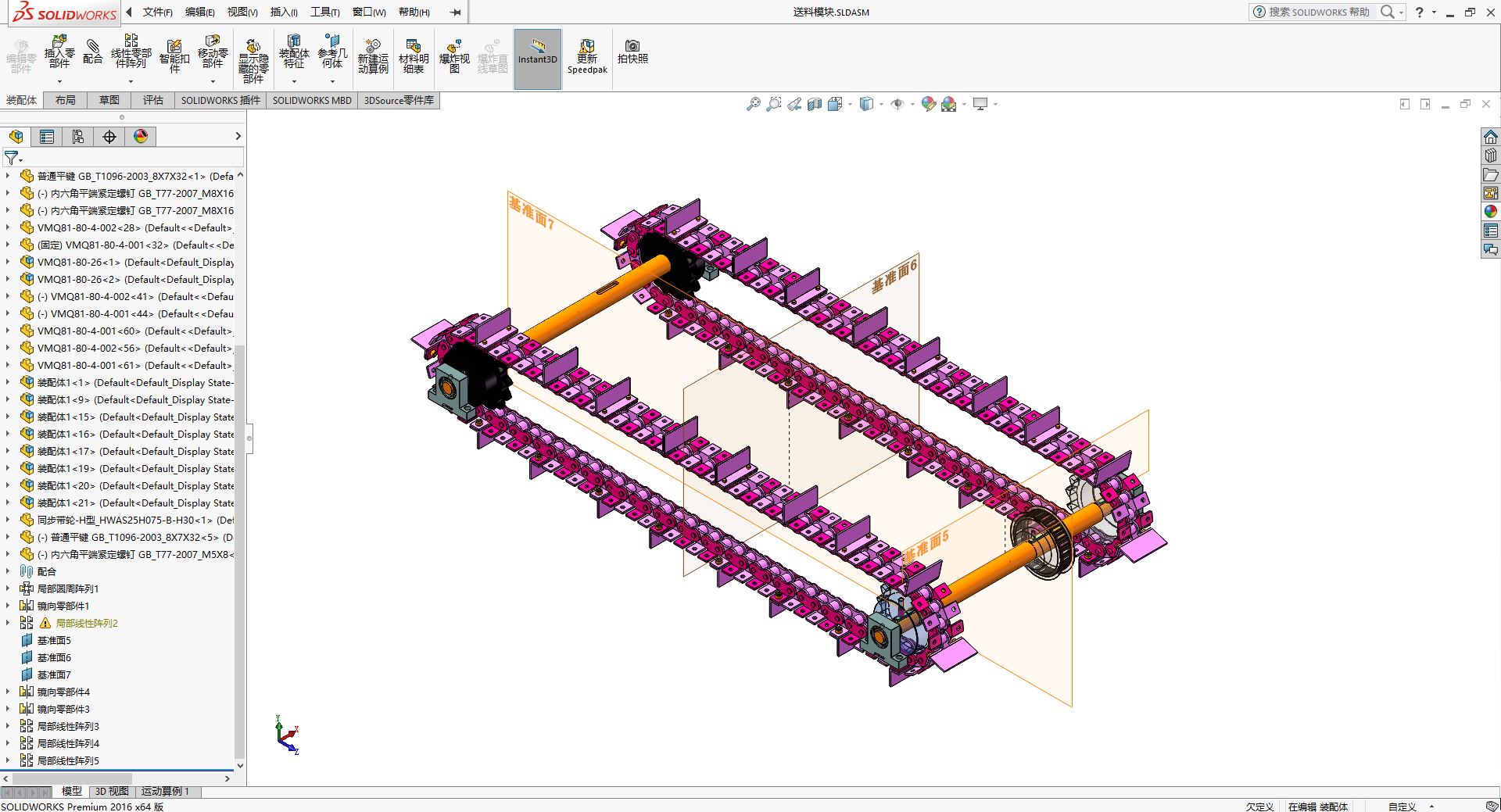Click the SOLIDWORKS help search field
Viewport: 1501px width, 812px height.
[1317, 12]
